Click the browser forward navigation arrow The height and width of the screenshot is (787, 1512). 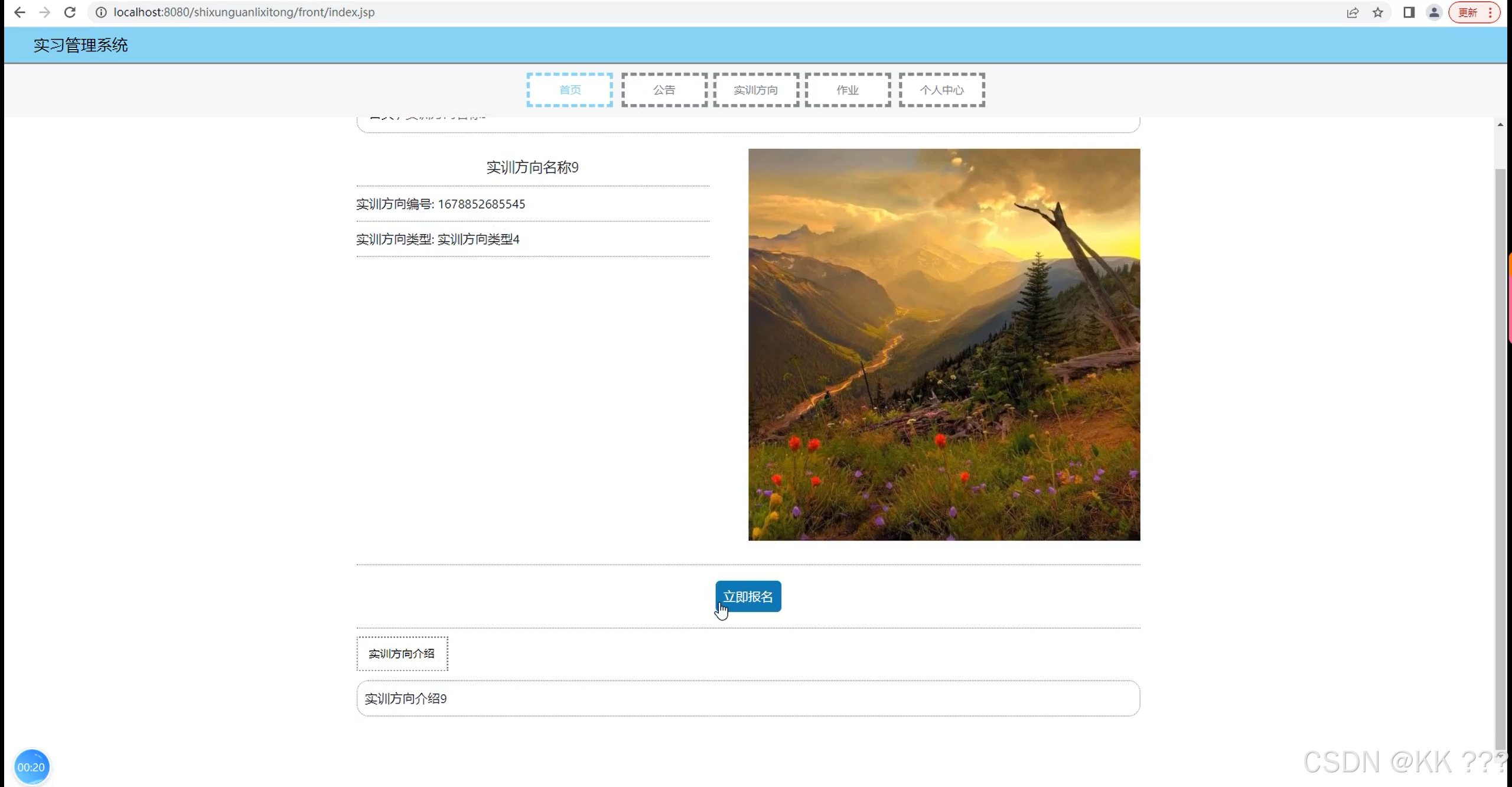tap(44, 12)
